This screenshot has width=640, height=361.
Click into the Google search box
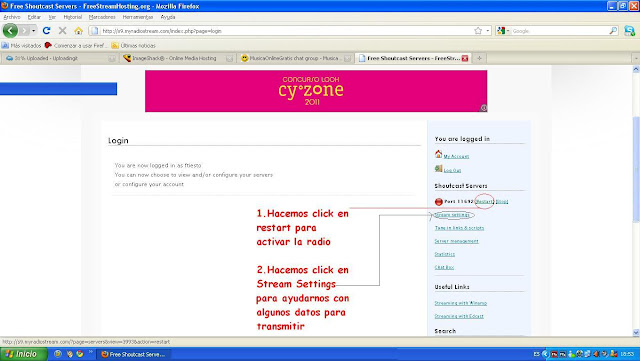[560, 31]
